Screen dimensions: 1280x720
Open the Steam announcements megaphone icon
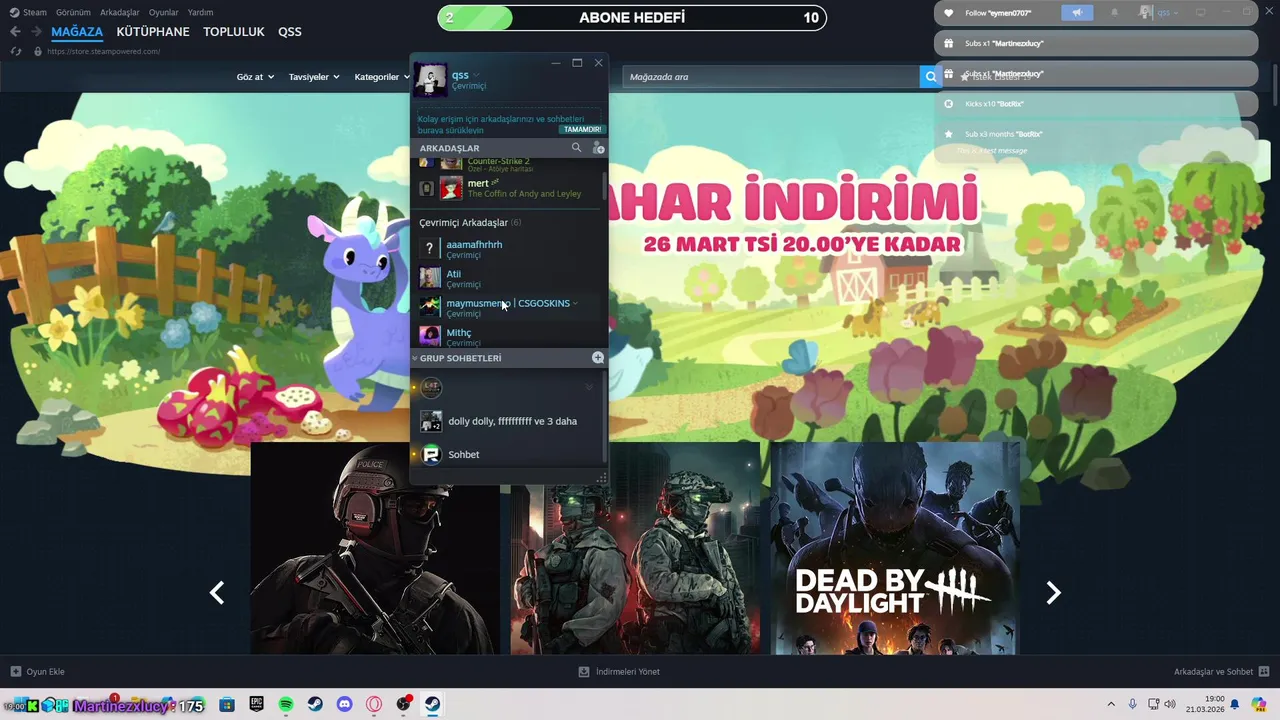coord(1077,13)
